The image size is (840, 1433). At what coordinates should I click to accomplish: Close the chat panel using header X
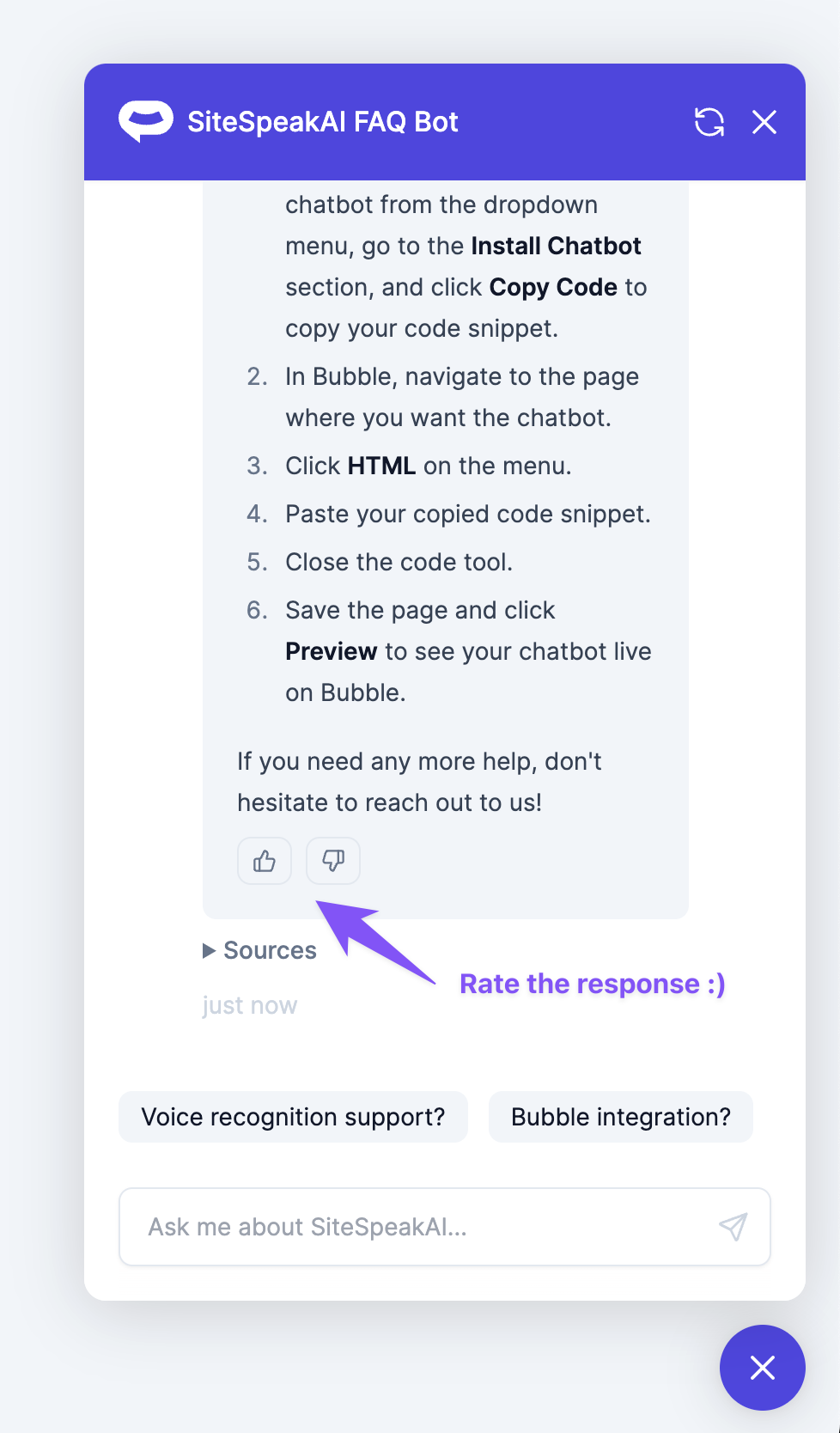764,122
